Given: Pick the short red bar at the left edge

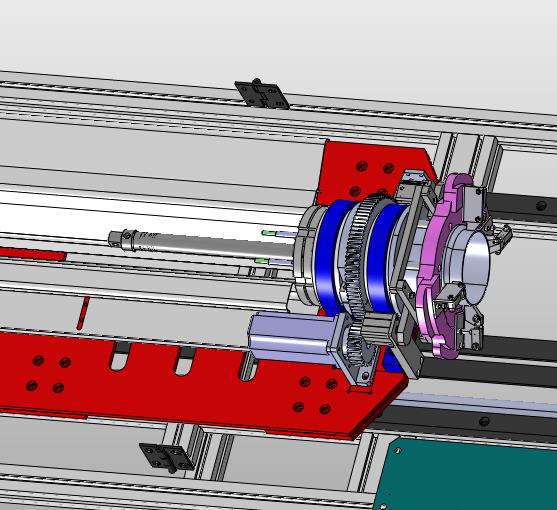Looking at the screenshot, I should coord(33,254).
